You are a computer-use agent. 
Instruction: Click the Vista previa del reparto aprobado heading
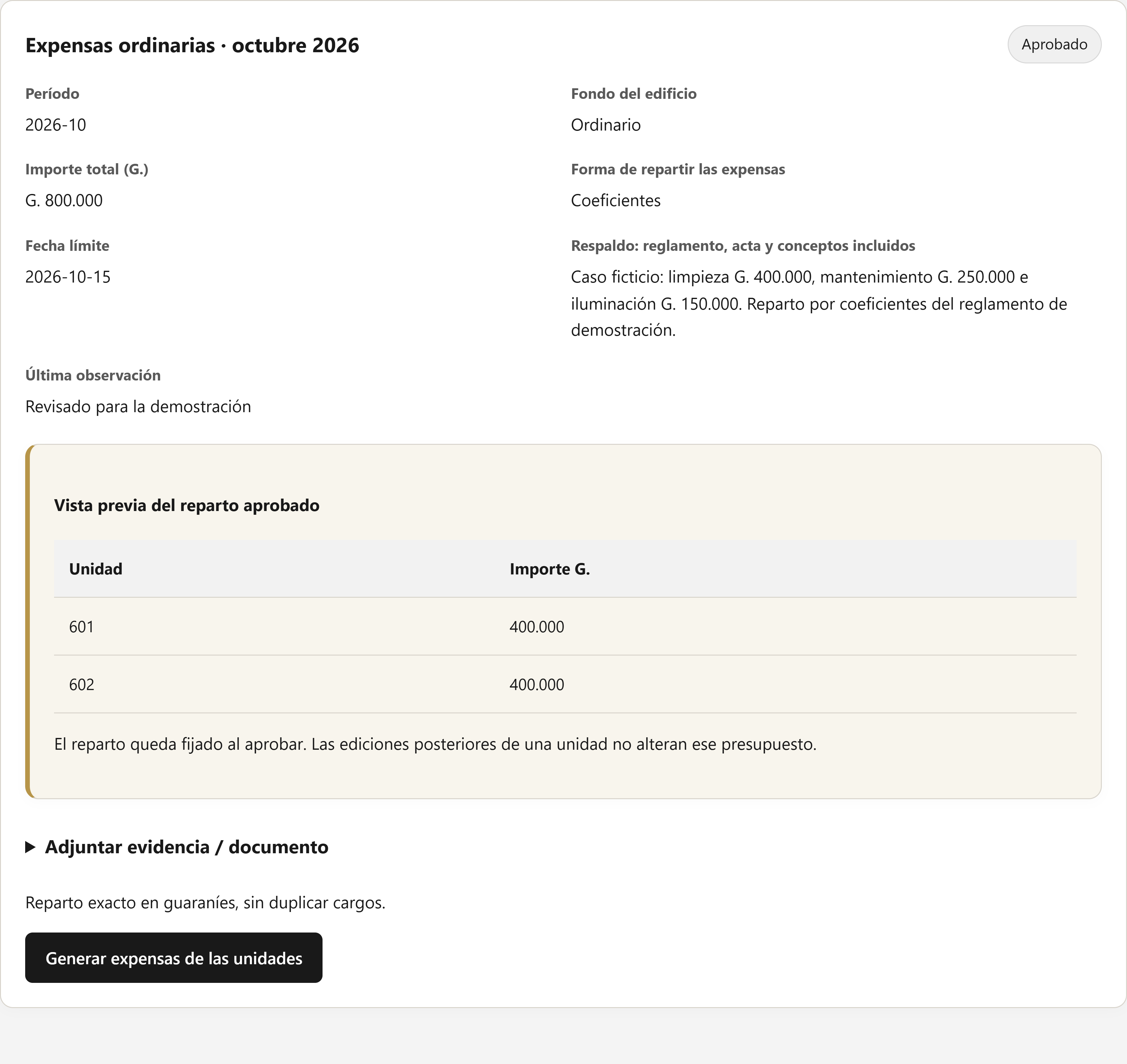(186, 505)
